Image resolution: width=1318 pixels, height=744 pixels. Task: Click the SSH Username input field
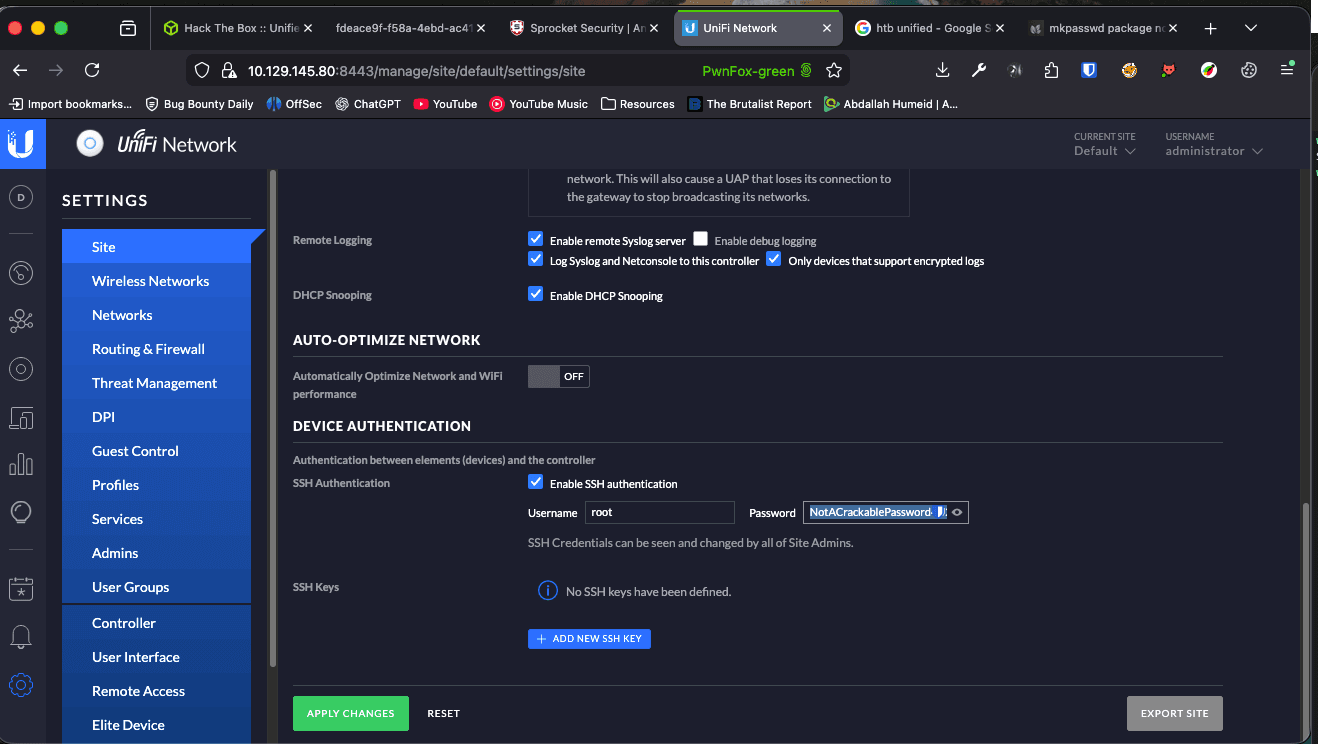tap(660, 513)
